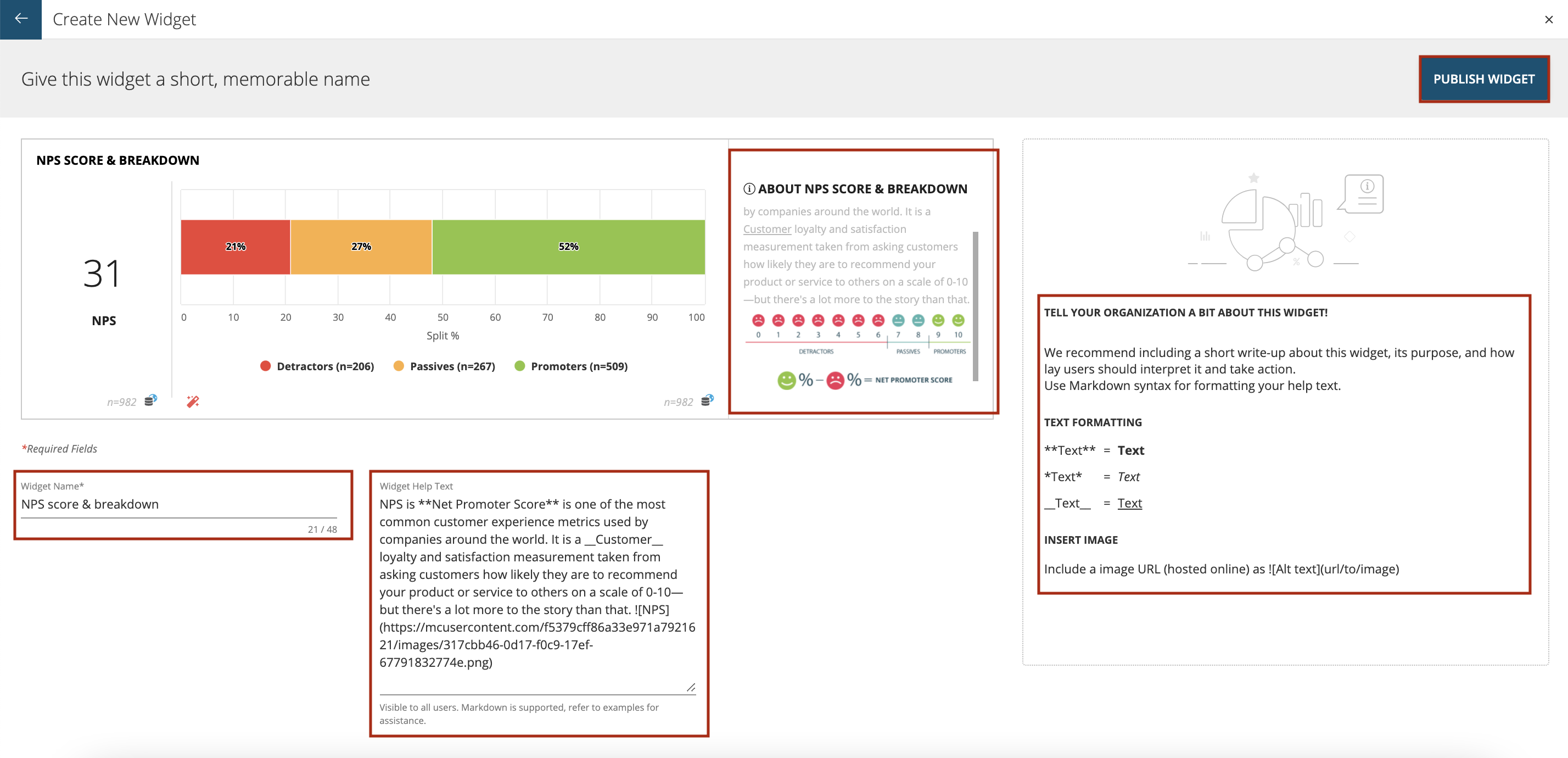Click the Create New Widget title
The height and width of the screenshot is (758, 1568).
(124, 19)
